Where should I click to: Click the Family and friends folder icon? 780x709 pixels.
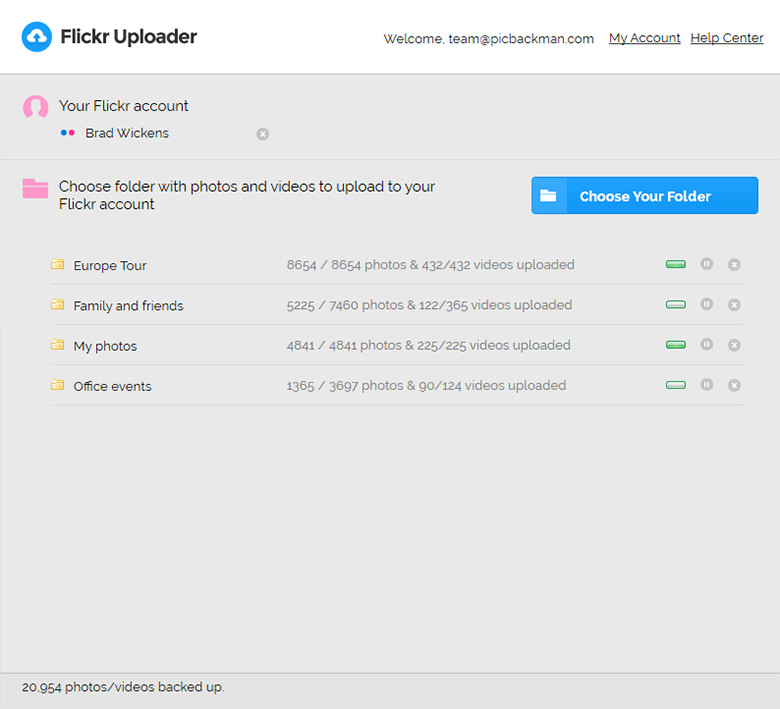pos(58,304)
